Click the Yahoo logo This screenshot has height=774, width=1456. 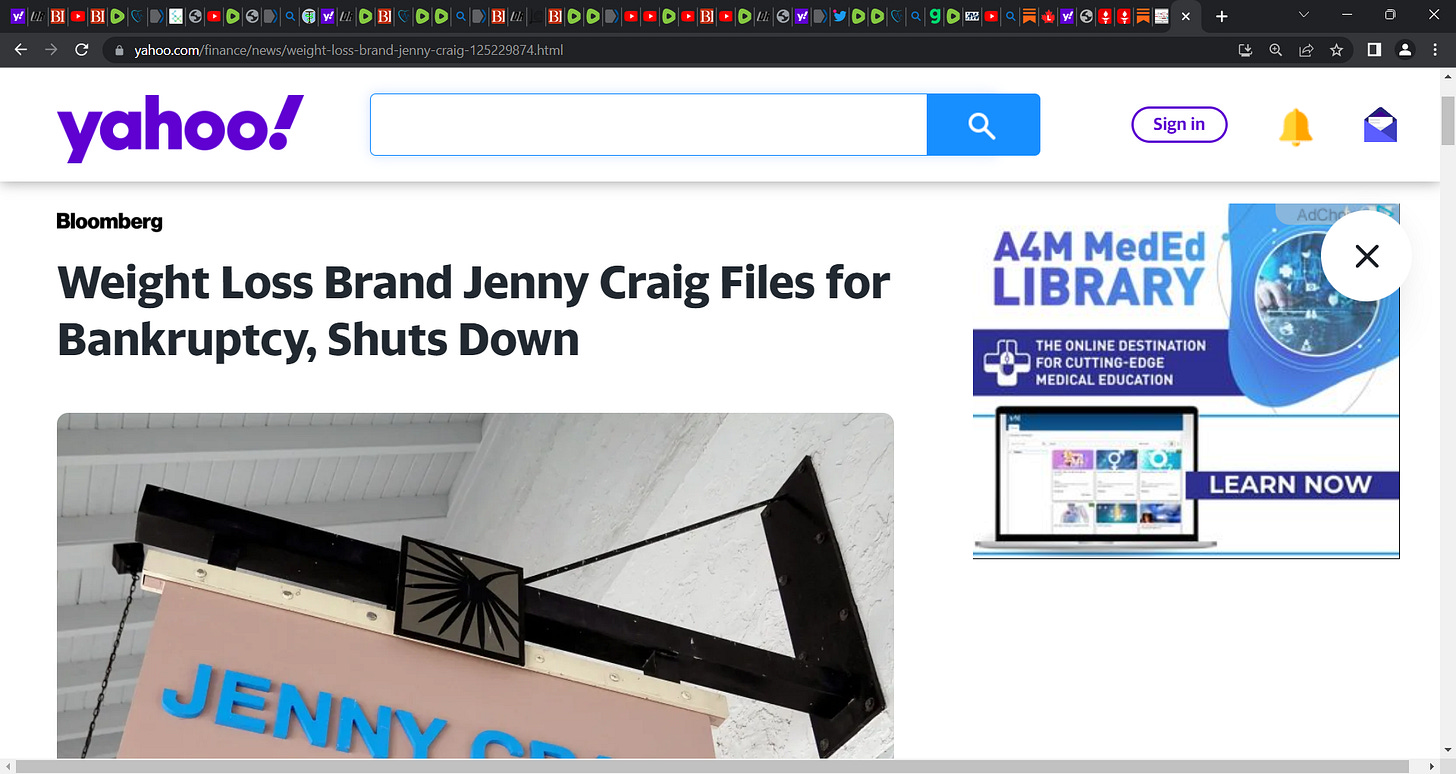[x=180, y=128]
